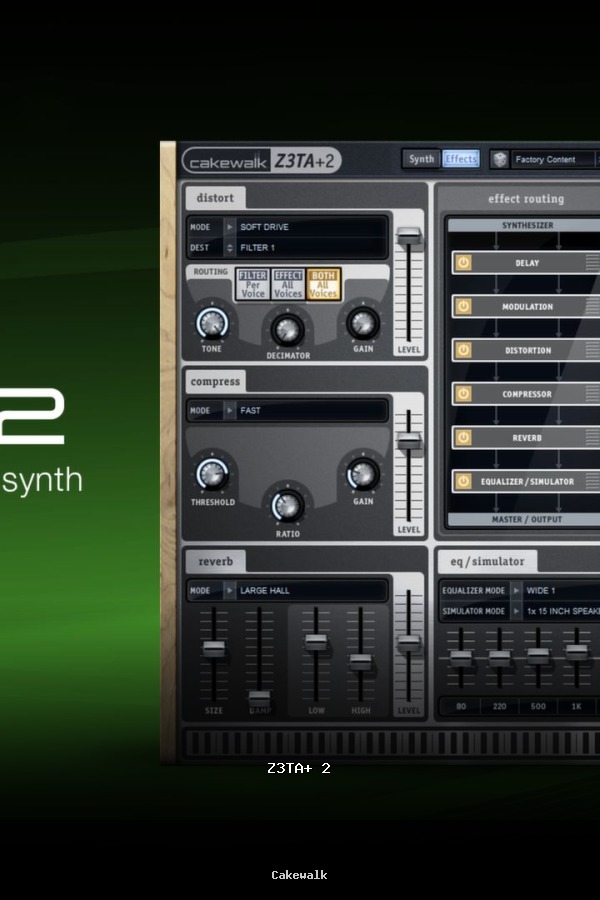Image resolution: width=600 pixels, height=900 pixels.
Task: Select Filter Per Voice routing
Action: point(253,284)
